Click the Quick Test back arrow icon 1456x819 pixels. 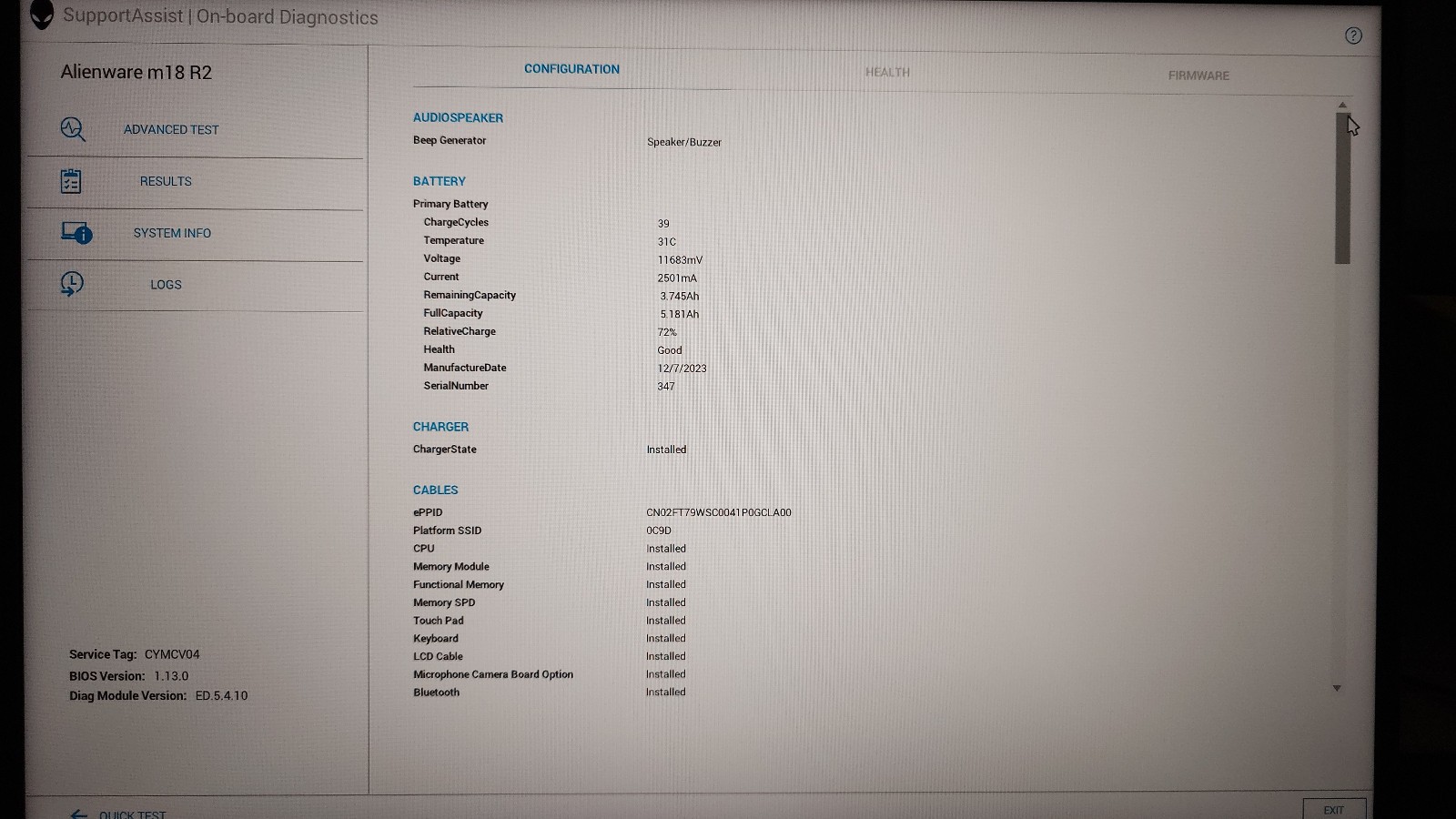pyautogui.click(x=79, y=814)
